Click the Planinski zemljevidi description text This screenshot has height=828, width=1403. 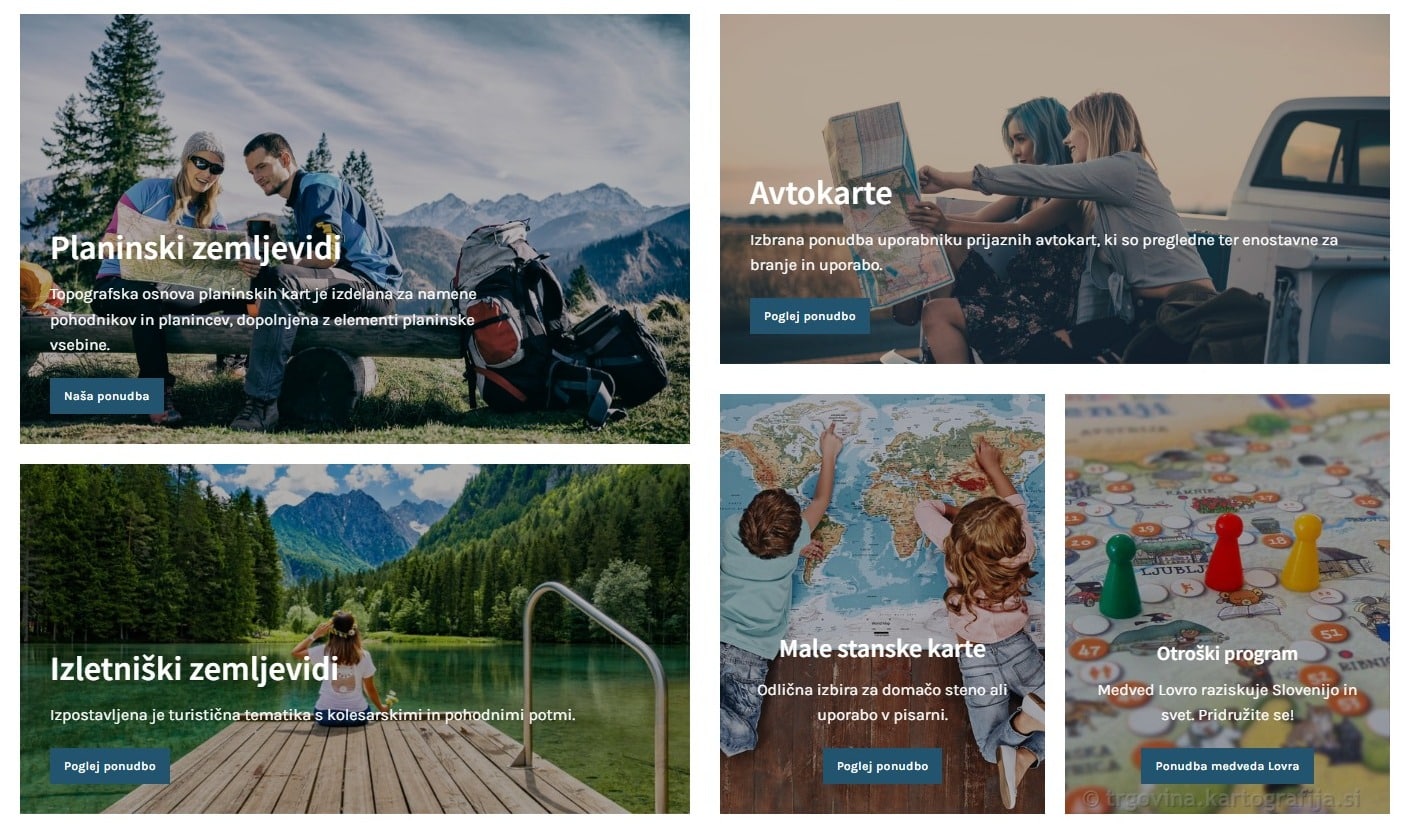263,319
